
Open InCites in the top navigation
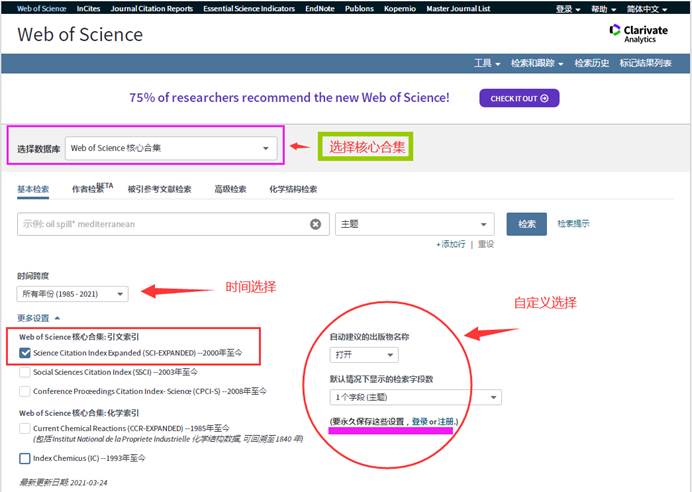pos(88,8)
